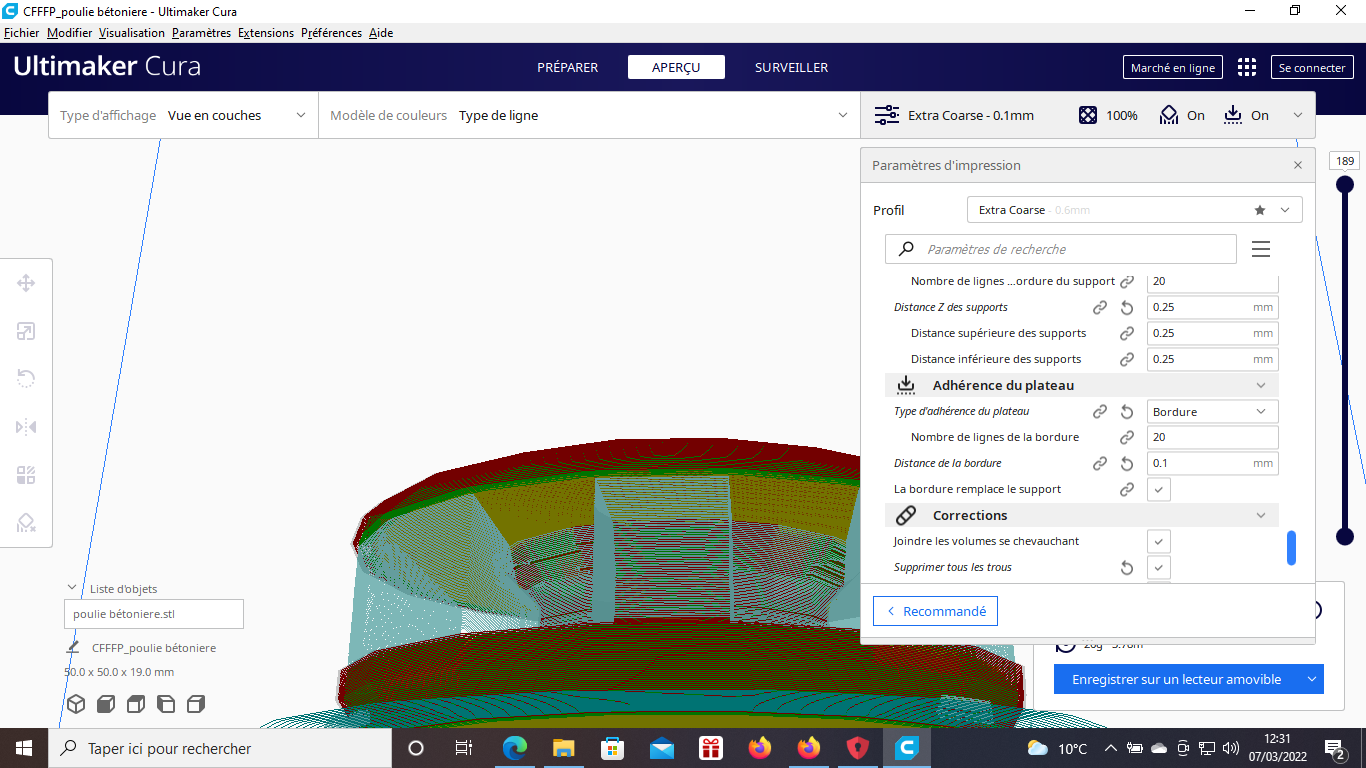The width and height of the screenshot is (1366, 768).
Task: Click the profile sliders icon beside Extra Coarse
Action: coord(887,115)
